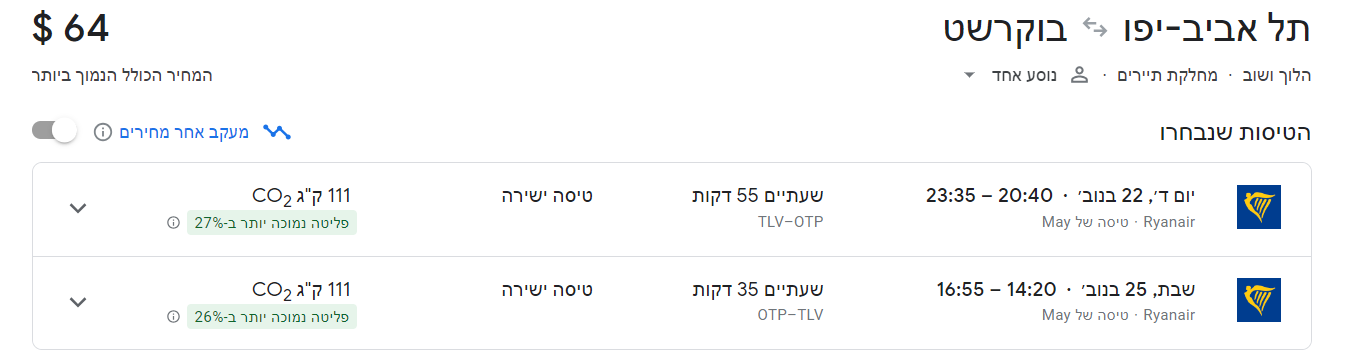Click the 26% lower emissions badge

(x=272, y=316)
